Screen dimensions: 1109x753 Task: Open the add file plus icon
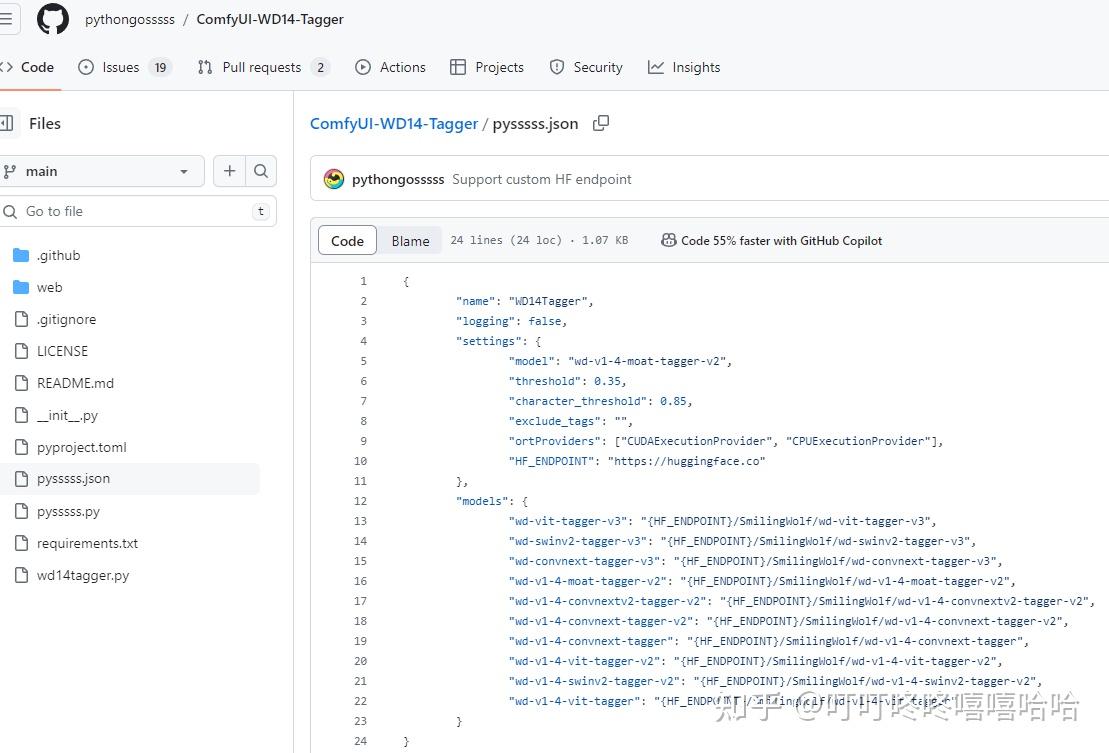227,171
